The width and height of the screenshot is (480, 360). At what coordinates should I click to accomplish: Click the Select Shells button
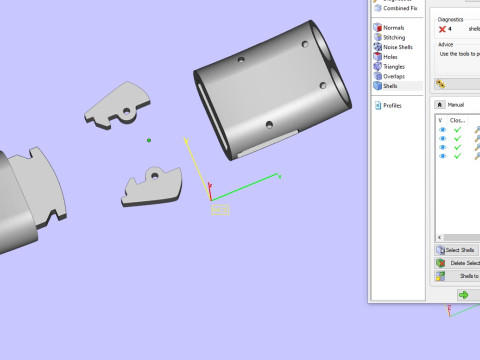(x=456, y=250)
